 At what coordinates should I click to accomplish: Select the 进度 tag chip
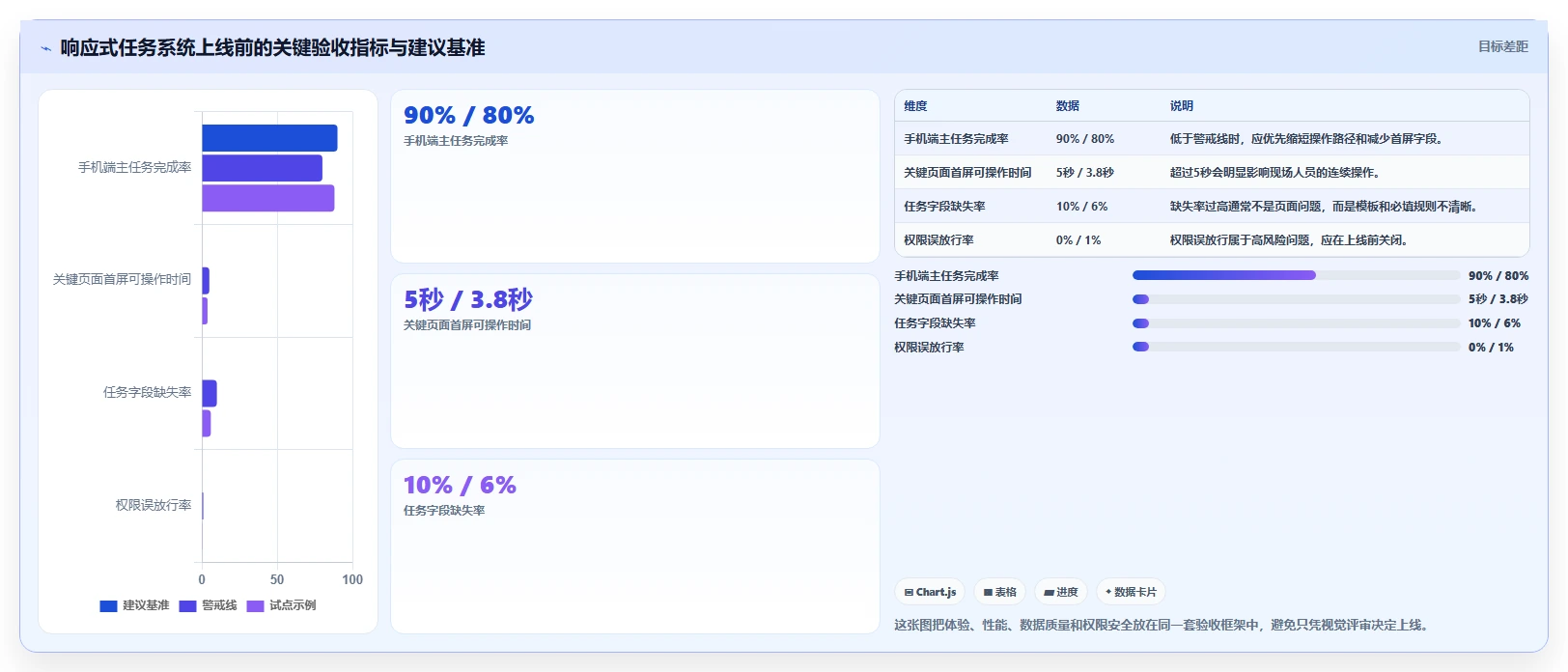(1061, 592)
